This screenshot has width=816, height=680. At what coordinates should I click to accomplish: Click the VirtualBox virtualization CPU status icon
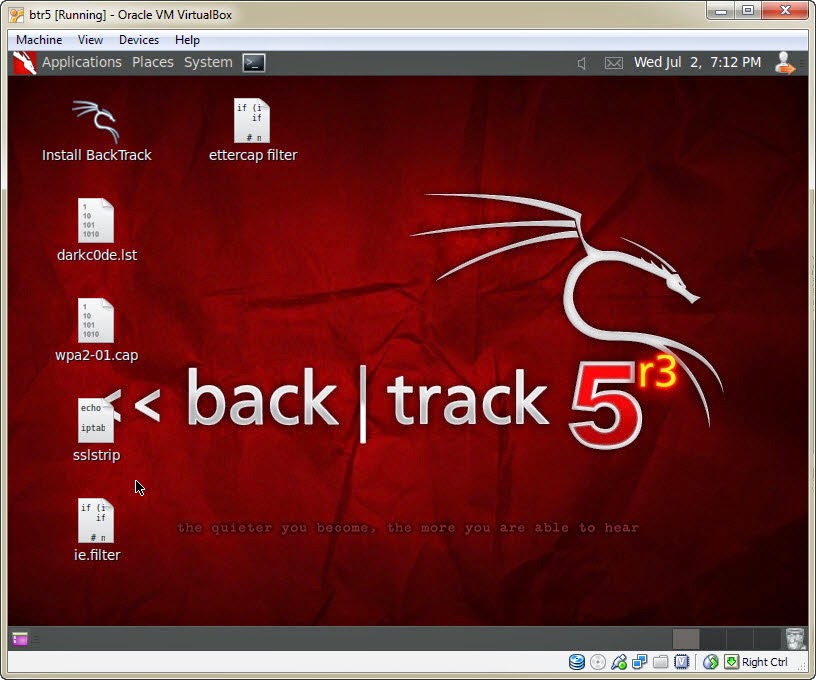tap(681, 662)
